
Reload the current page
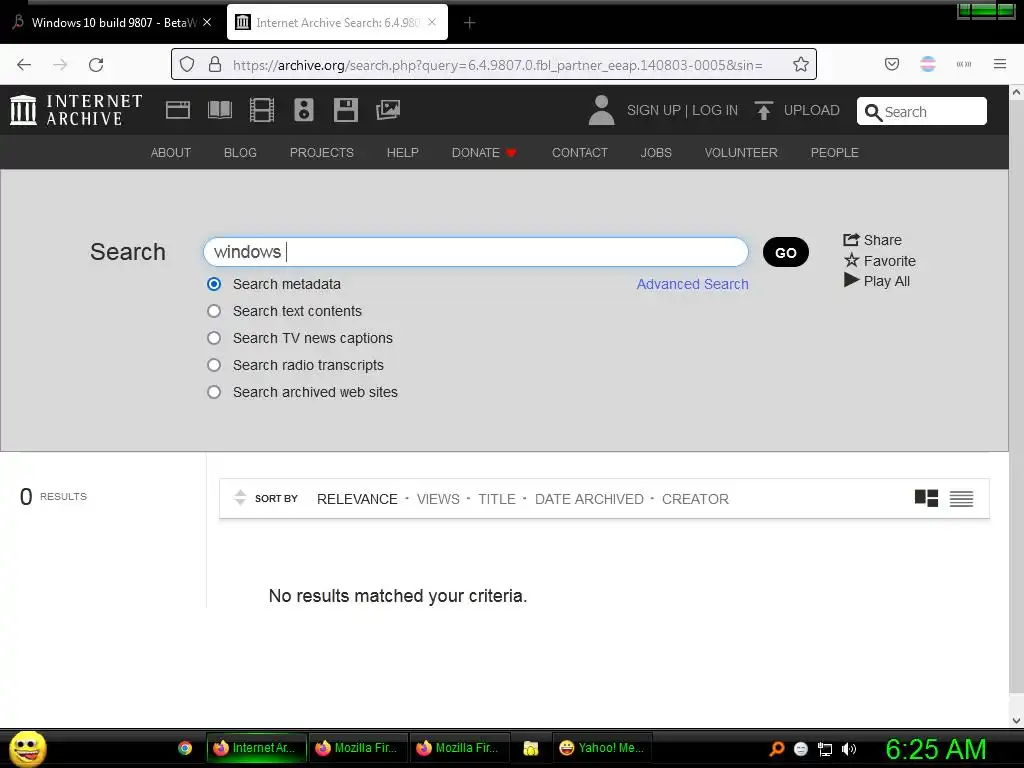[x=96, y=65]
